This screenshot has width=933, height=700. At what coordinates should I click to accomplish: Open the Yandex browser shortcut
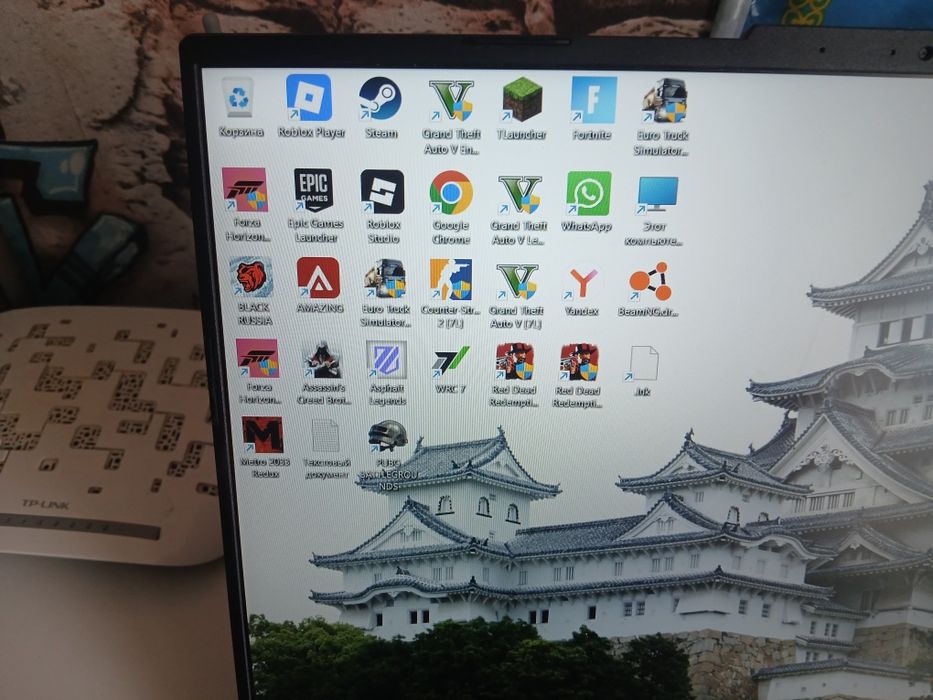pos(581,283)
